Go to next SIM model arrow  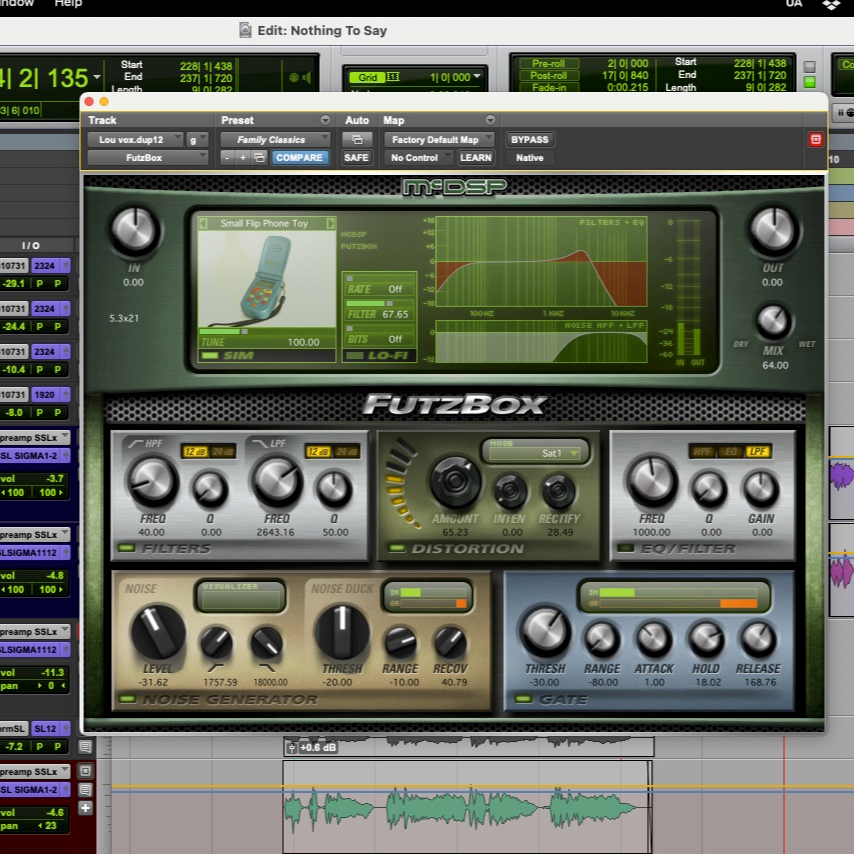[330, 223]
